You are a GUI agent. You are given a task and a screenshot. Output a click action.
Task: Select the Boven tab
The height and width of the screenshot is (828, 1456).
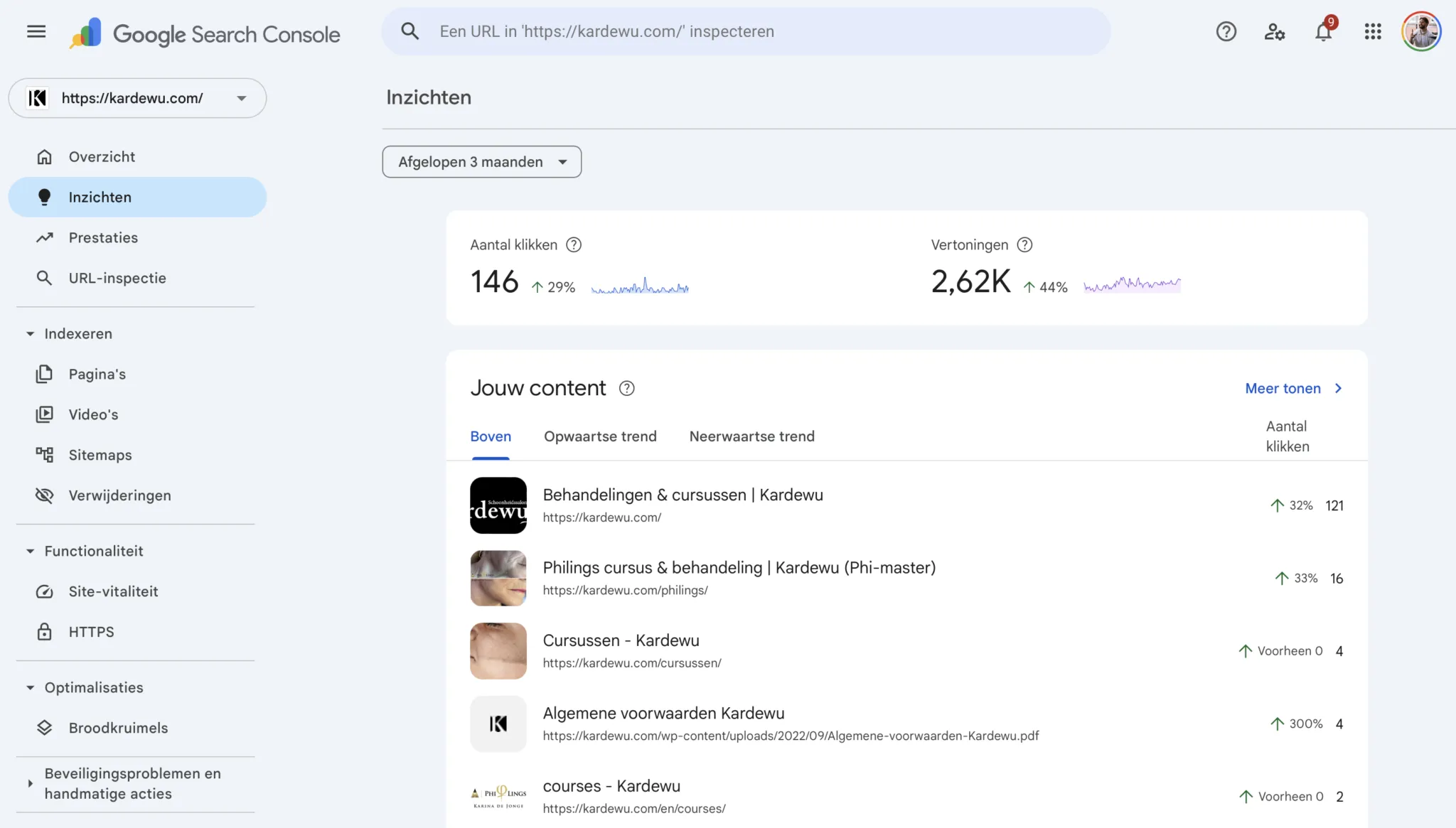pos(491,436)
